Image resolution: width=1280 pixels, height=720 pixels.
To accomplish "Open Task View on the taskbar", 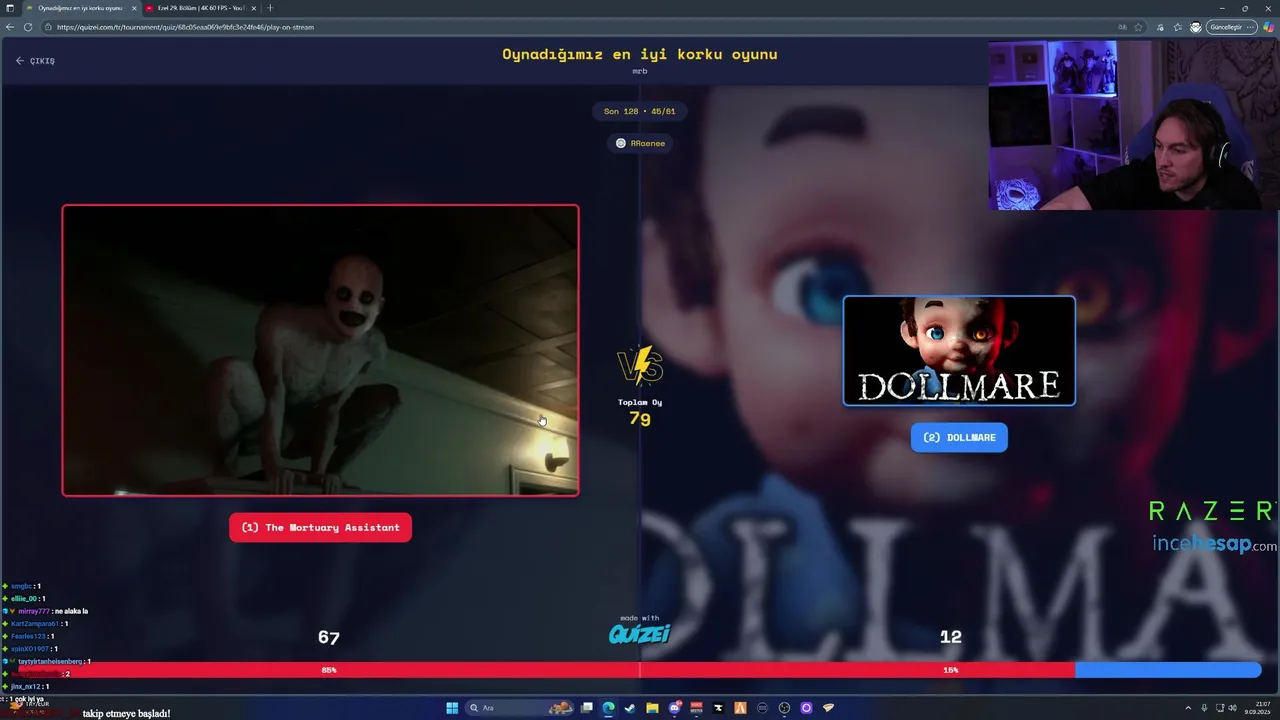I will (587, 708).
